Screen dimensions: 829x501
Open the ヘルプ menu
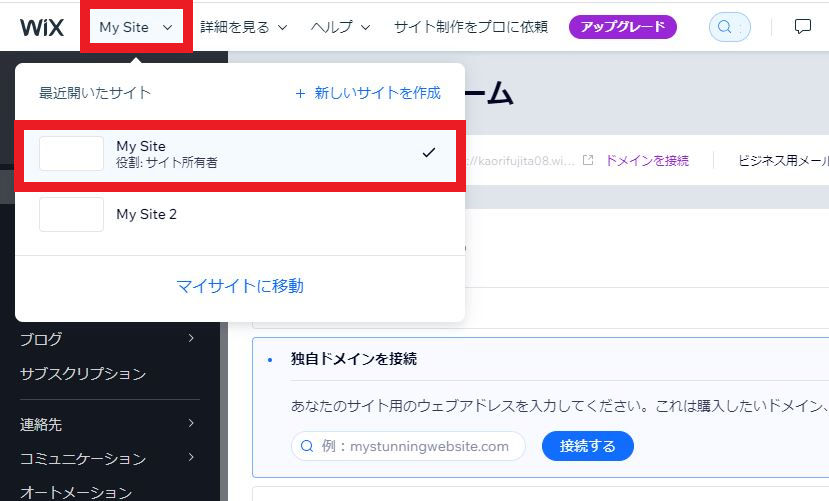coord(340,27)
